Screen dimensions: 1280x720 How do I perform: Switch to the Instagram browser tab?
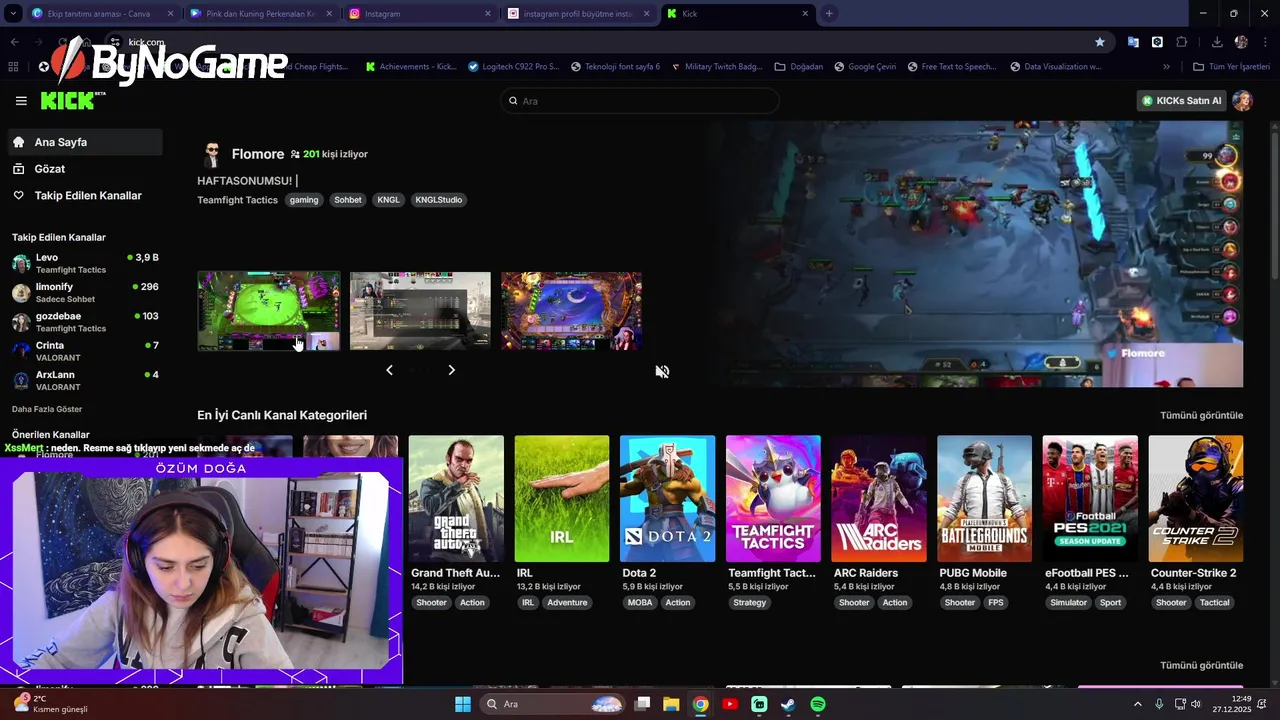[420, 14]
